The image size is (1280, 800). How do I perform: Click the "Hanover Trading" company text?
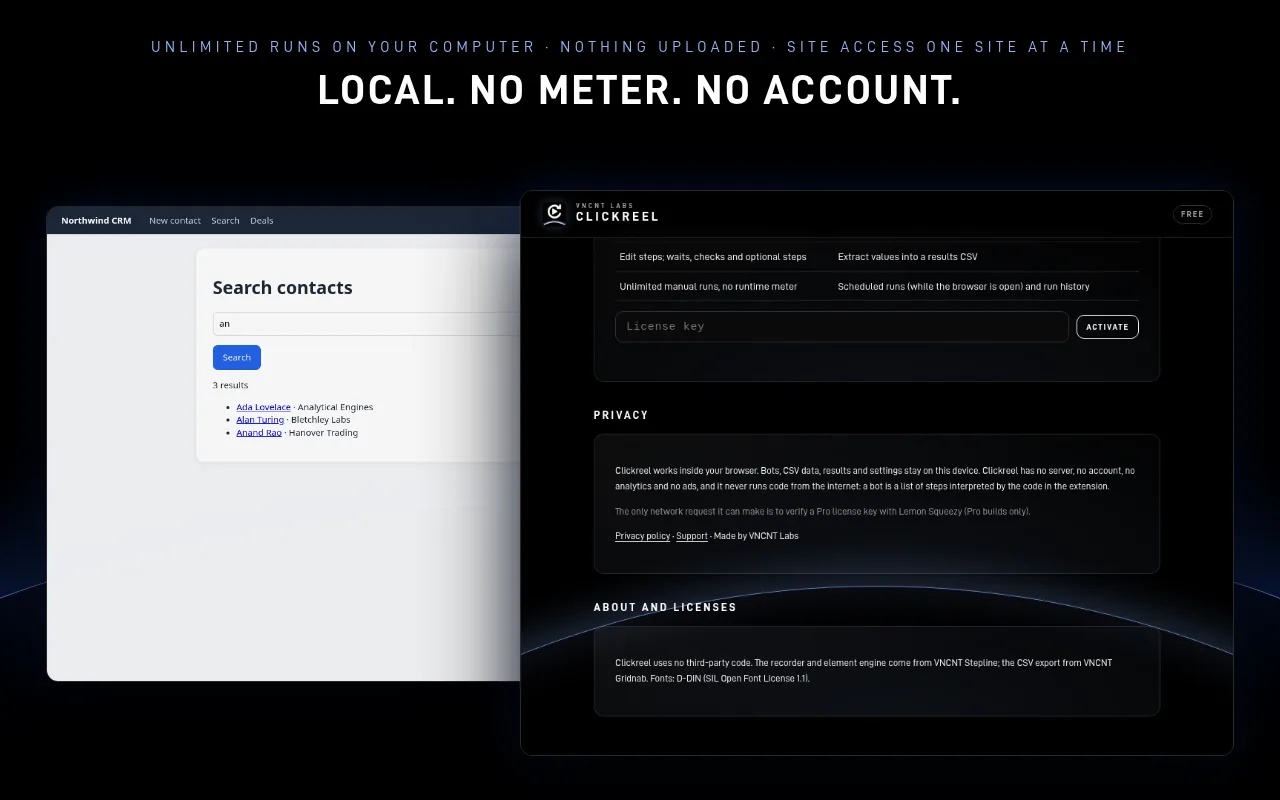coord(323,433)
